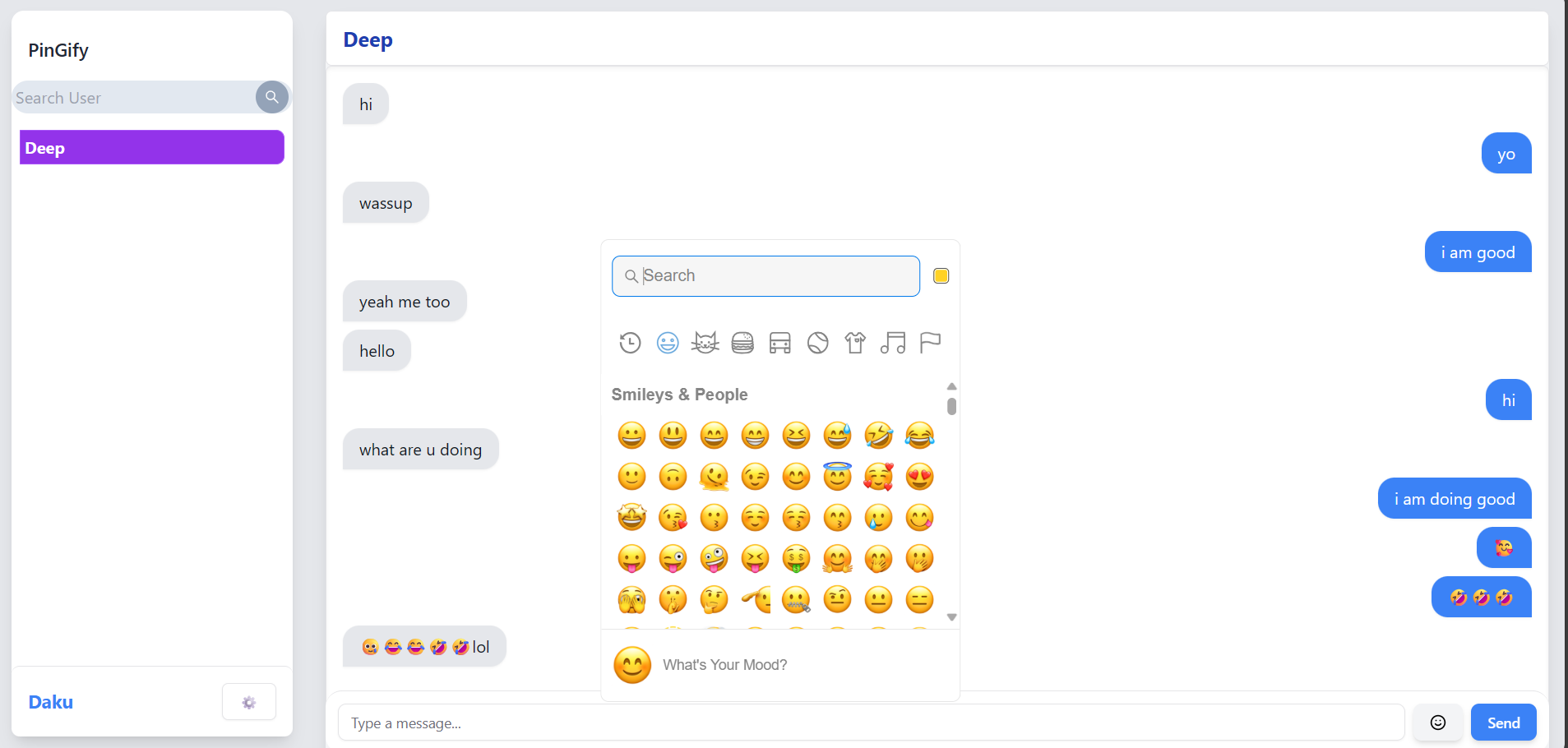1568x748 pixels.
Task: Show recently used emojis category
Action: click(630, 343)
